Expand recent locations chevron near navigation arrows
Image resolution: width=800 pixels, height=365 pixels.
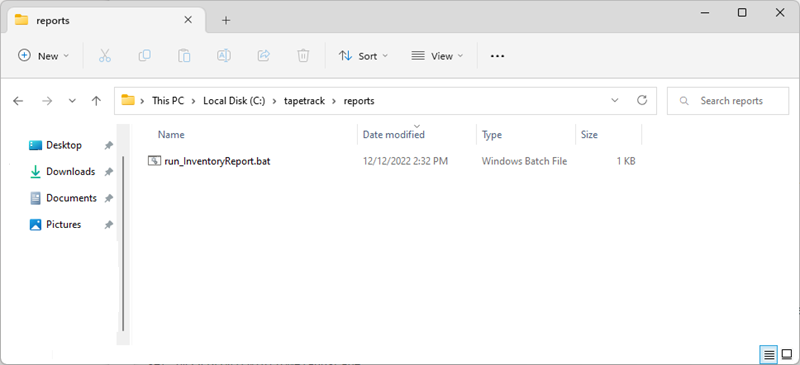click(72, 101)
